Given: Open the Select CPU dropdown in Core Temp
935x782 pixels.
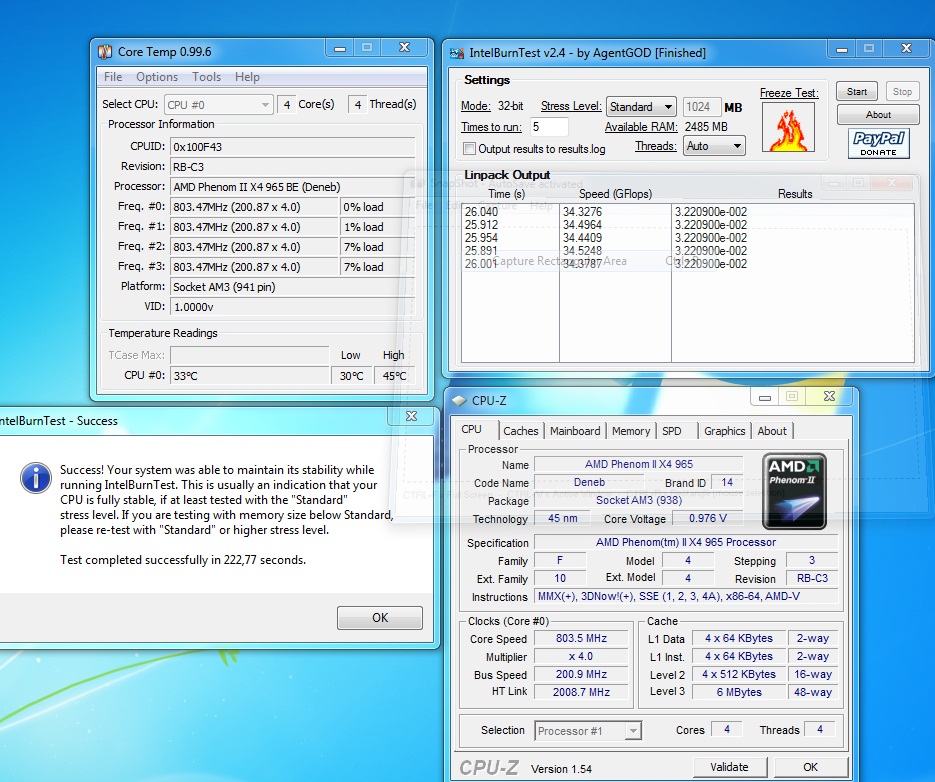Looking at the screenshot, I should click(218, 105).
